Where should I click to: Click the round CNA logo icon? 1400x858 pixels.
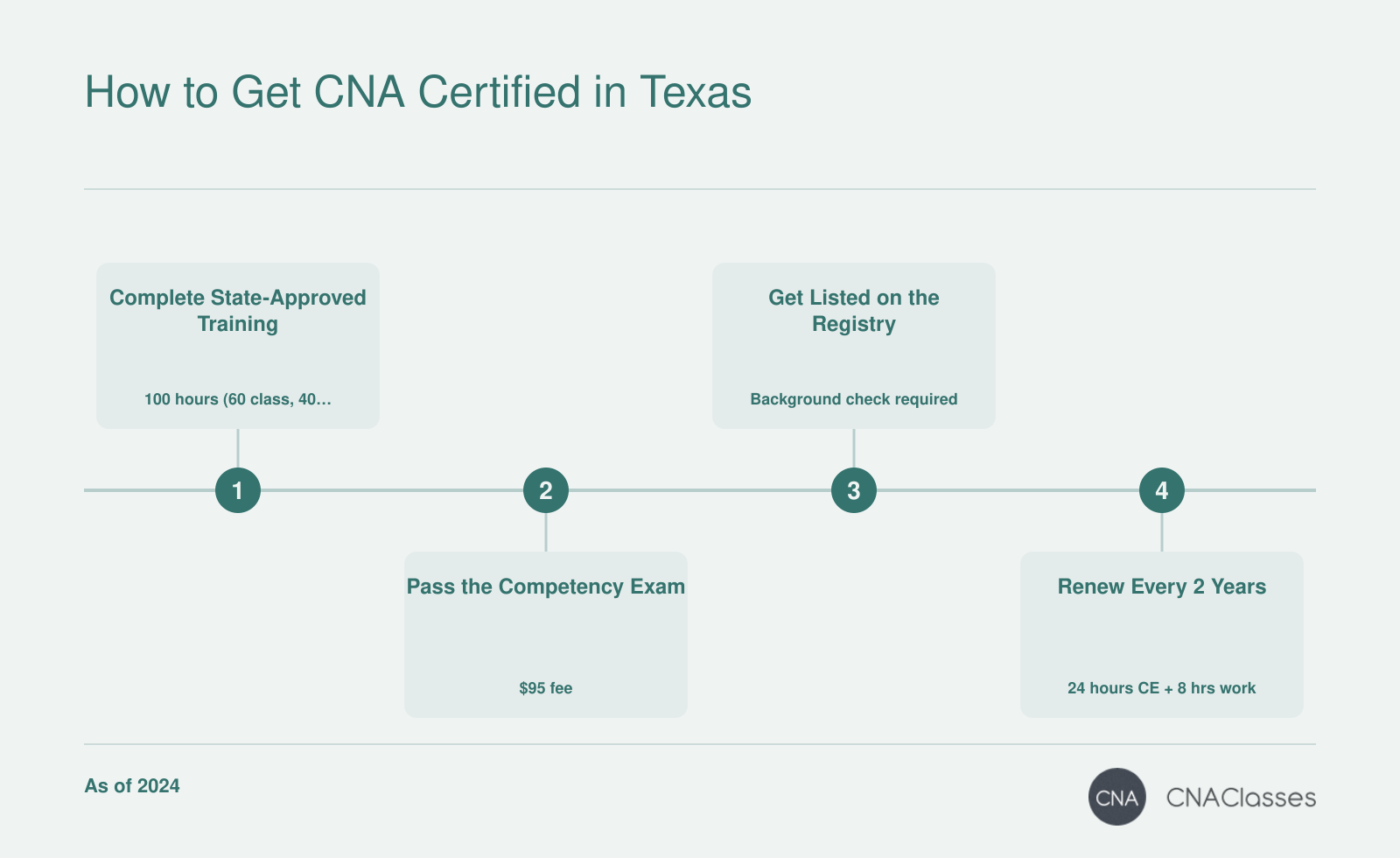click(x=1117, y=797)
